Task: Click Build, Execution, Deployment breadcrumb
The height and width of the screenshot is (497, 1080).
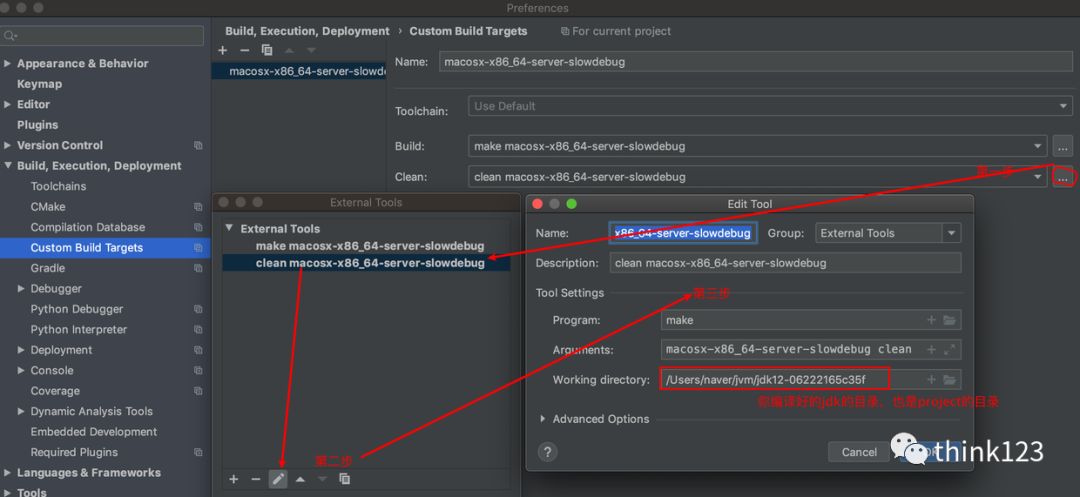Action: tap(307, 31)
